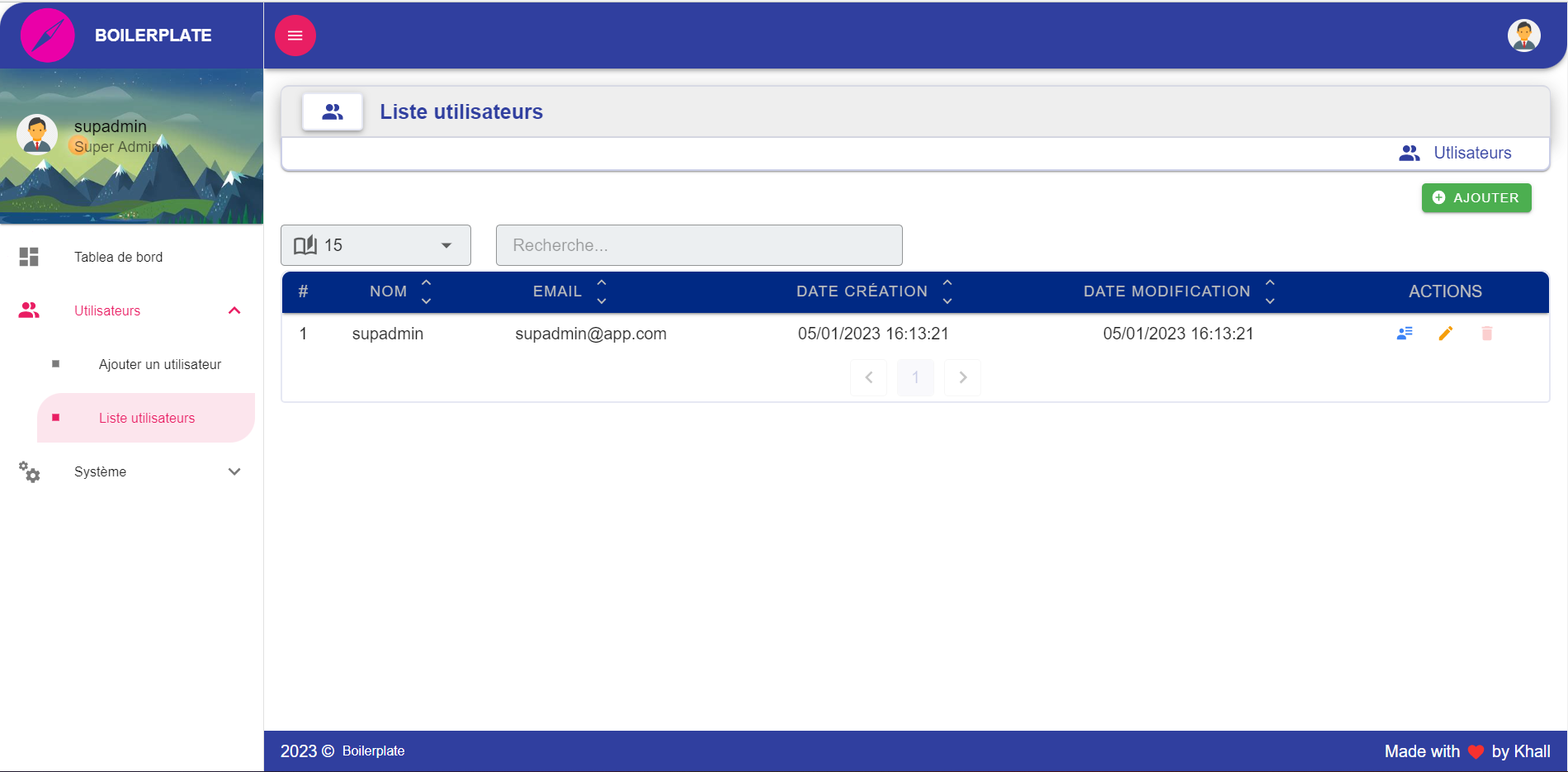This screenshot has height=772, width=1568.
Task: Sort by DATE CRÉATION column arrows
Action: (x=947, y=291)
